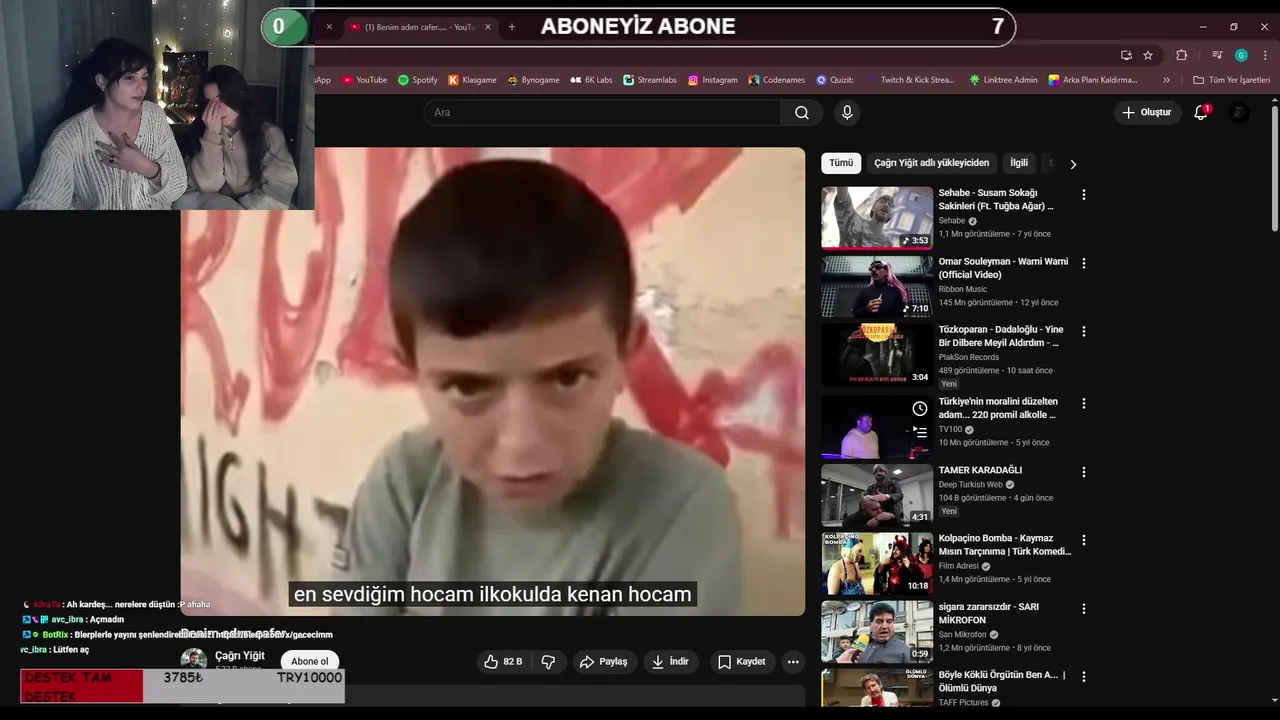
Task: Open Chrome media controls icon
Action: pos(1217,55)
